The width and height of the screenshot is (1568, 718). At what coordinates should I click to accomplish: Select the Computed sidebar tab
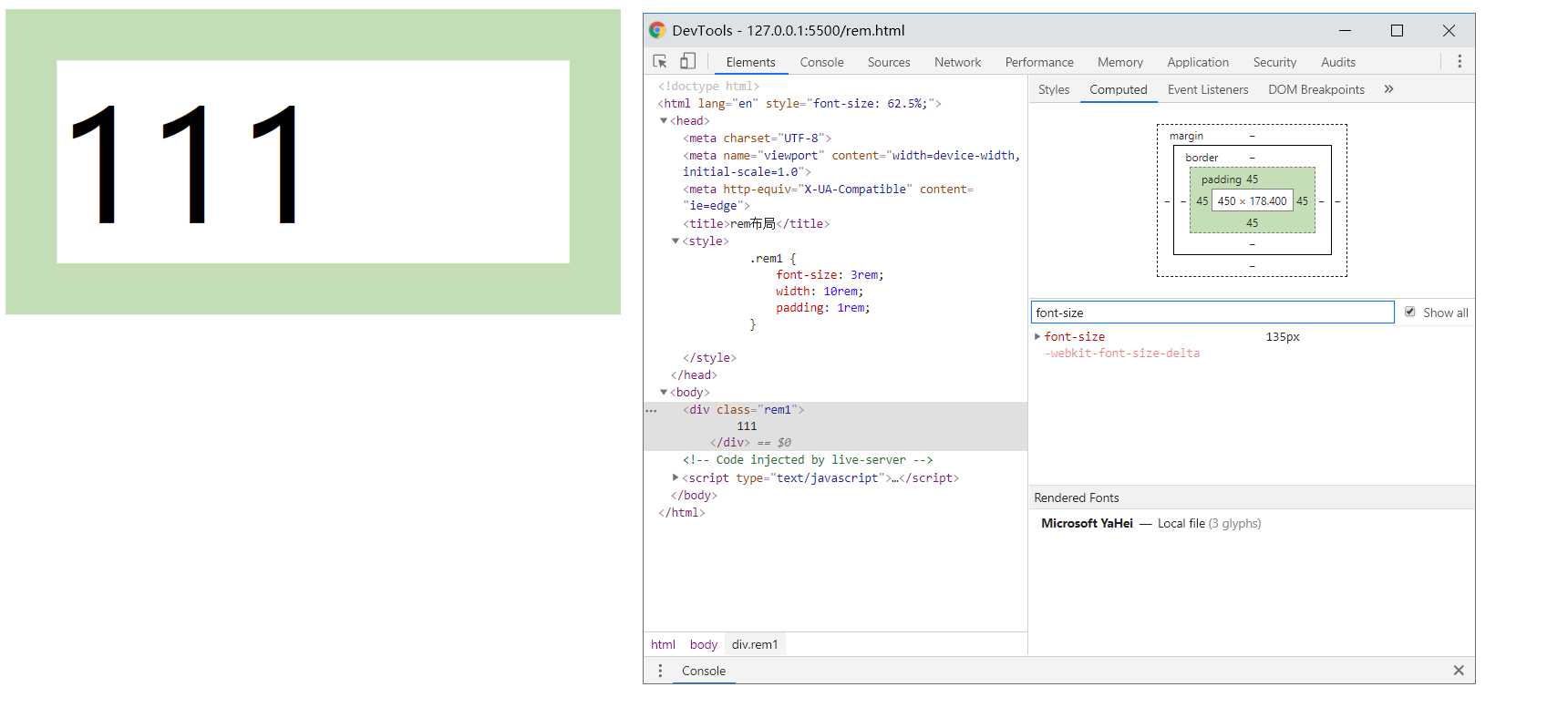click(x=1118, y=89)
